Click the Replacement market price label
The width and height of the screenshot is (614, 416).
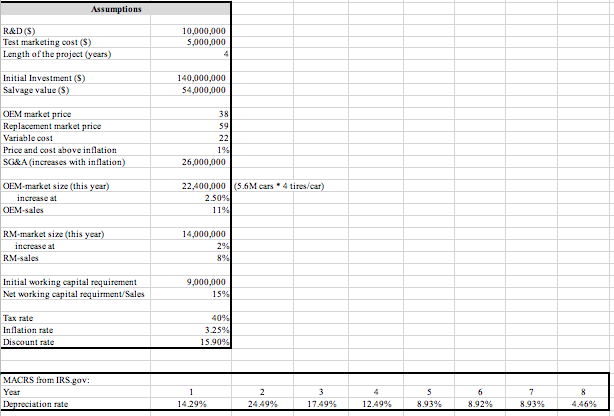coord(52,126)
